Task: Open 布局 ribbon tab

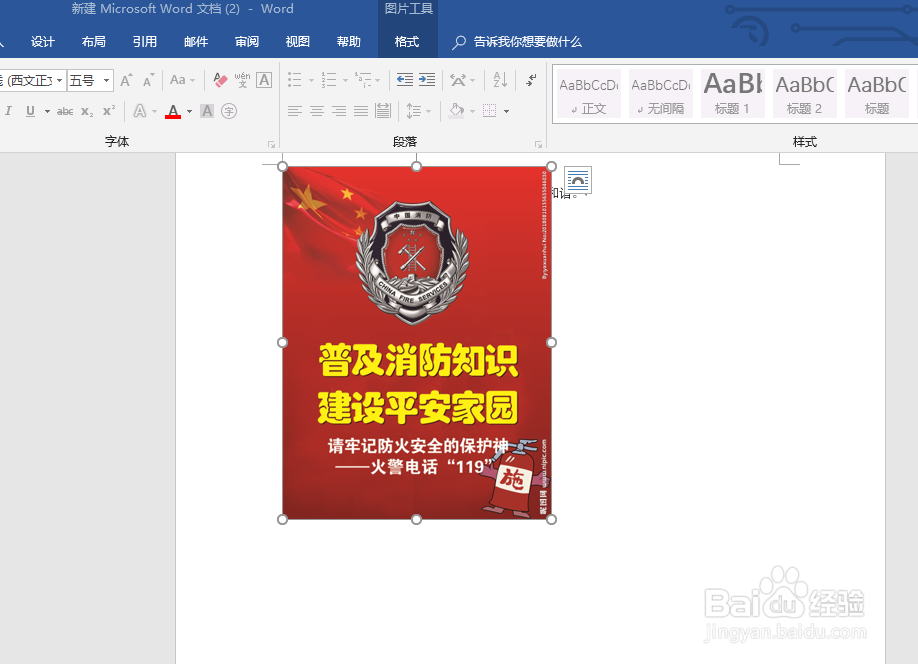Action: (x=94, y=42)
